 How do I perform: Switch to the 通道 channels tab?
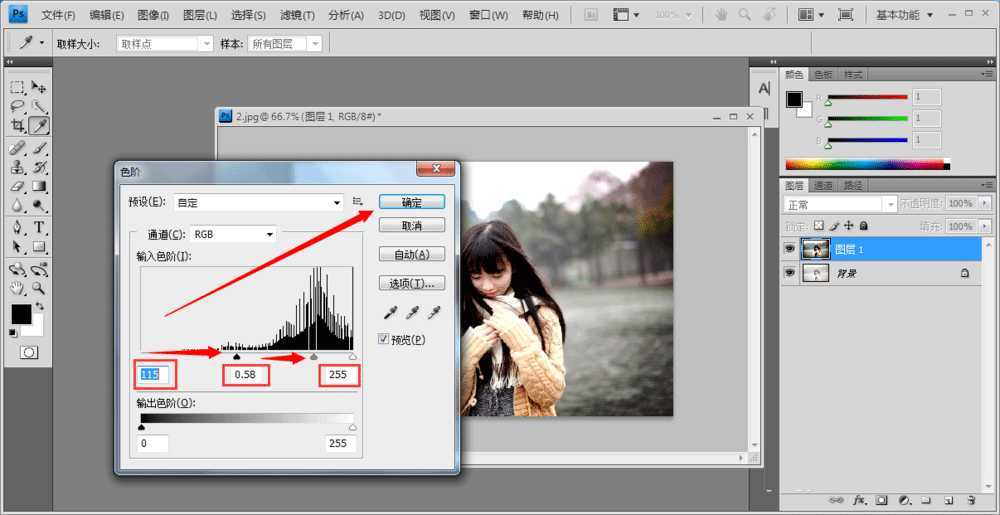coord(823,185)
